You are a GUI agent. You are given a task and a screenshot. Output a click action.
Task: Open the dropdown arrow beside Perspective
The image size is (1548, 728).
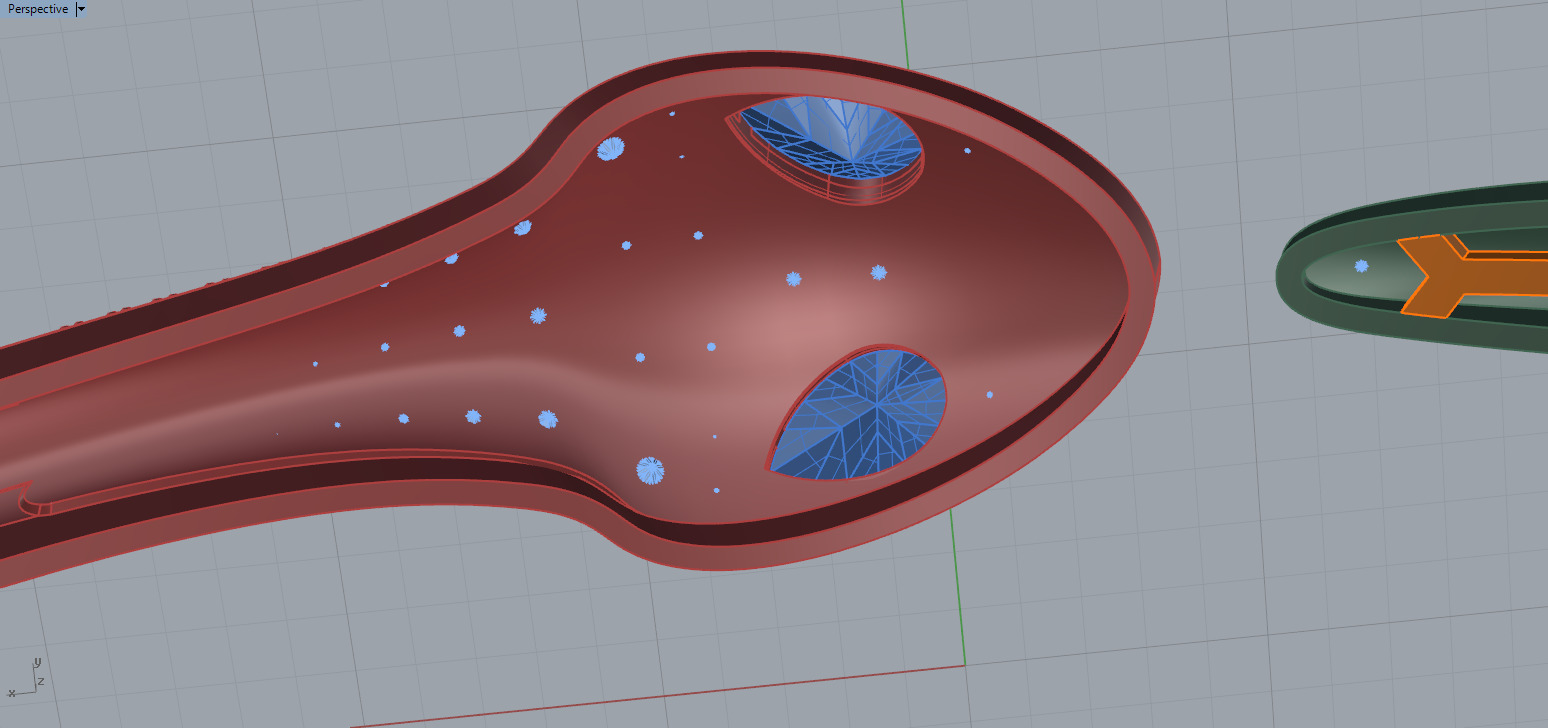81,9
